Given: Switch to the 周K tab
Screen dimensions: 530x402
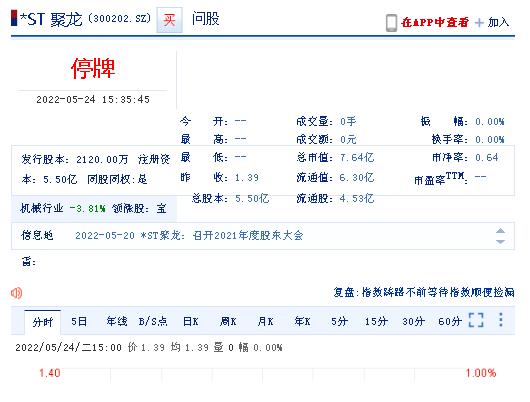Looking at the screenshot, I should coord(228,321).
